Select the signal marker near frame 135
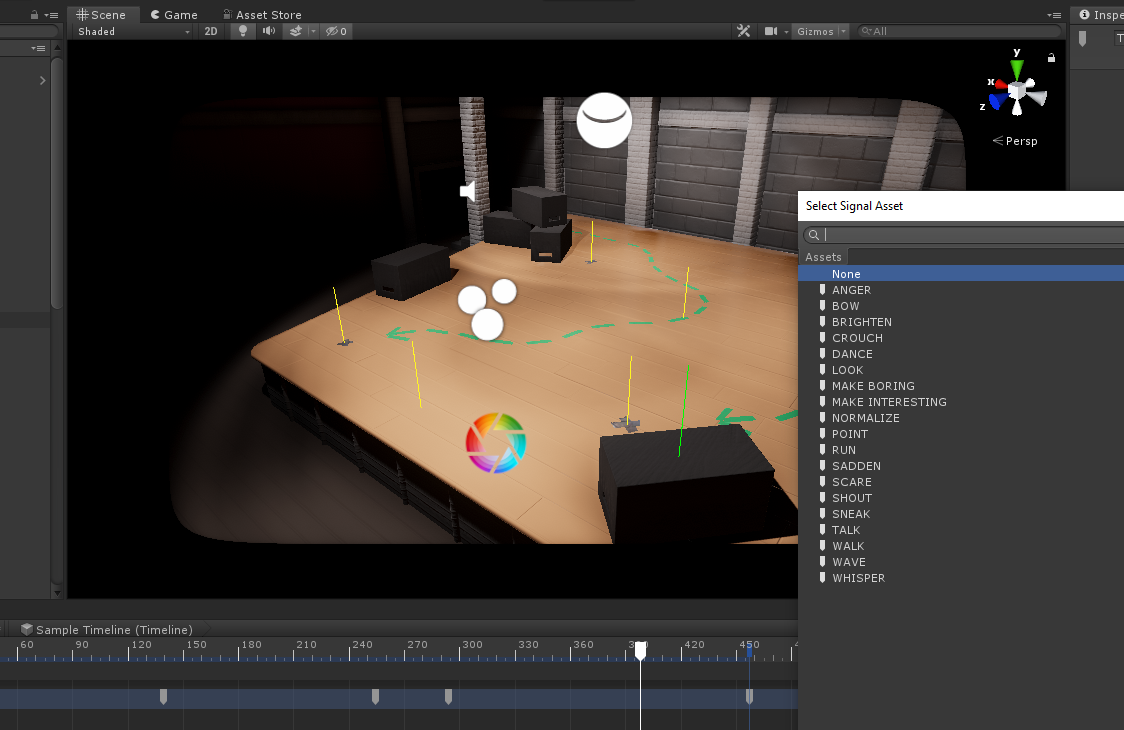This screenshot has height=730, width=1124. [163, 696]
